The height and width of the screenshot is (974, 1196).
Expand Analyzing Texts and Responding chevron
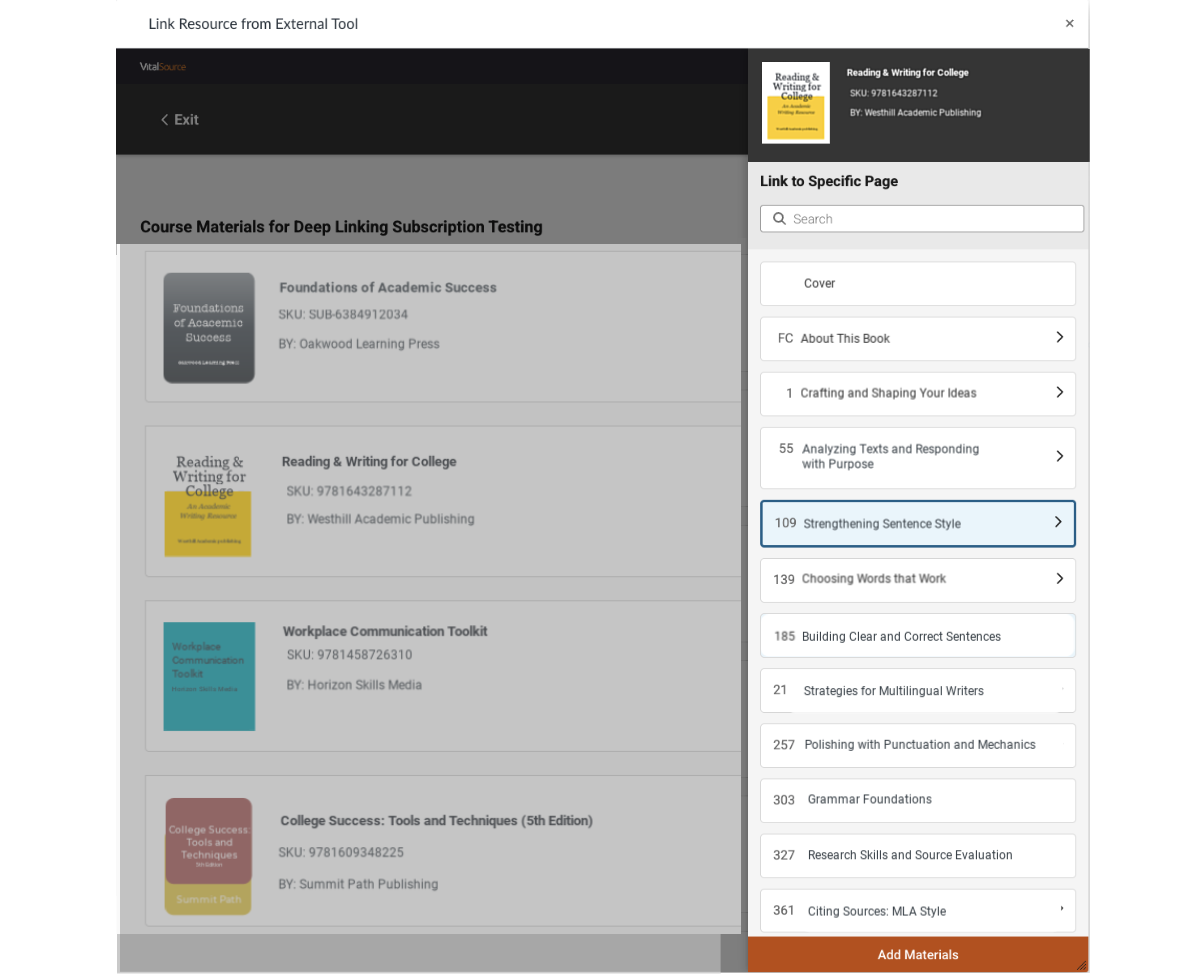(1059, 456)
